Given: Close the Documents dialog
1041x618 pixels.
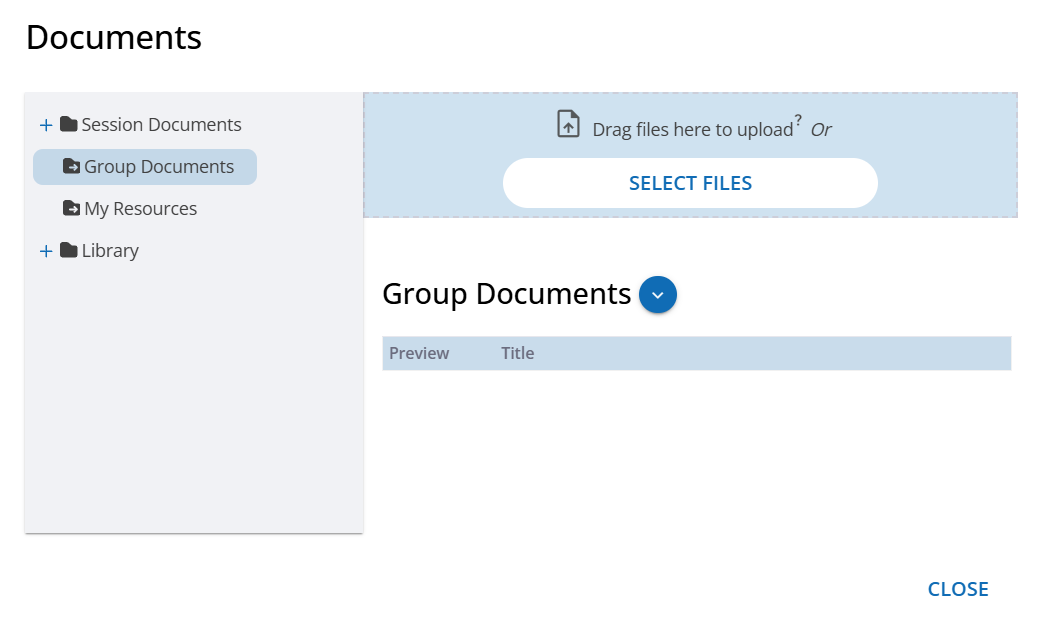Looking at the screenshot, I should pos(958,589).
